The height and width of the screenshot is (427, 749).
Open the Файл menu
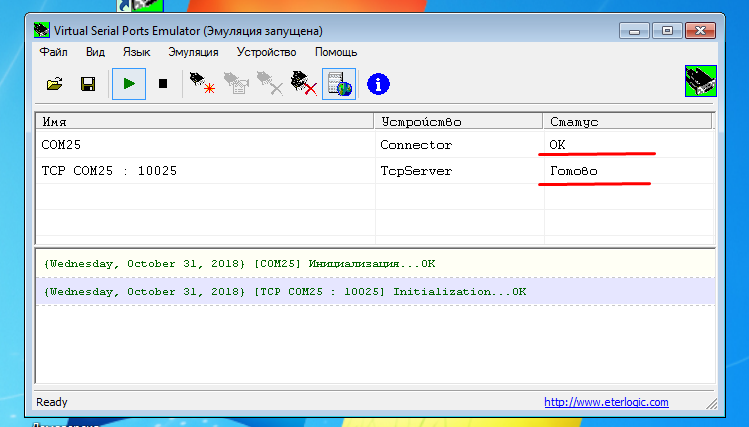pos(53,52)
